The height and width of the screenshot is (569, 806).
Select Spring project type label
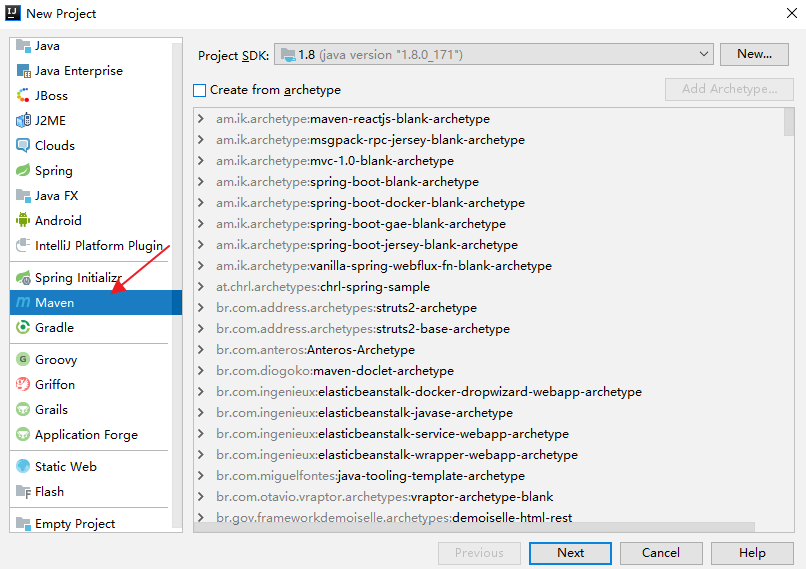point(53,171)
